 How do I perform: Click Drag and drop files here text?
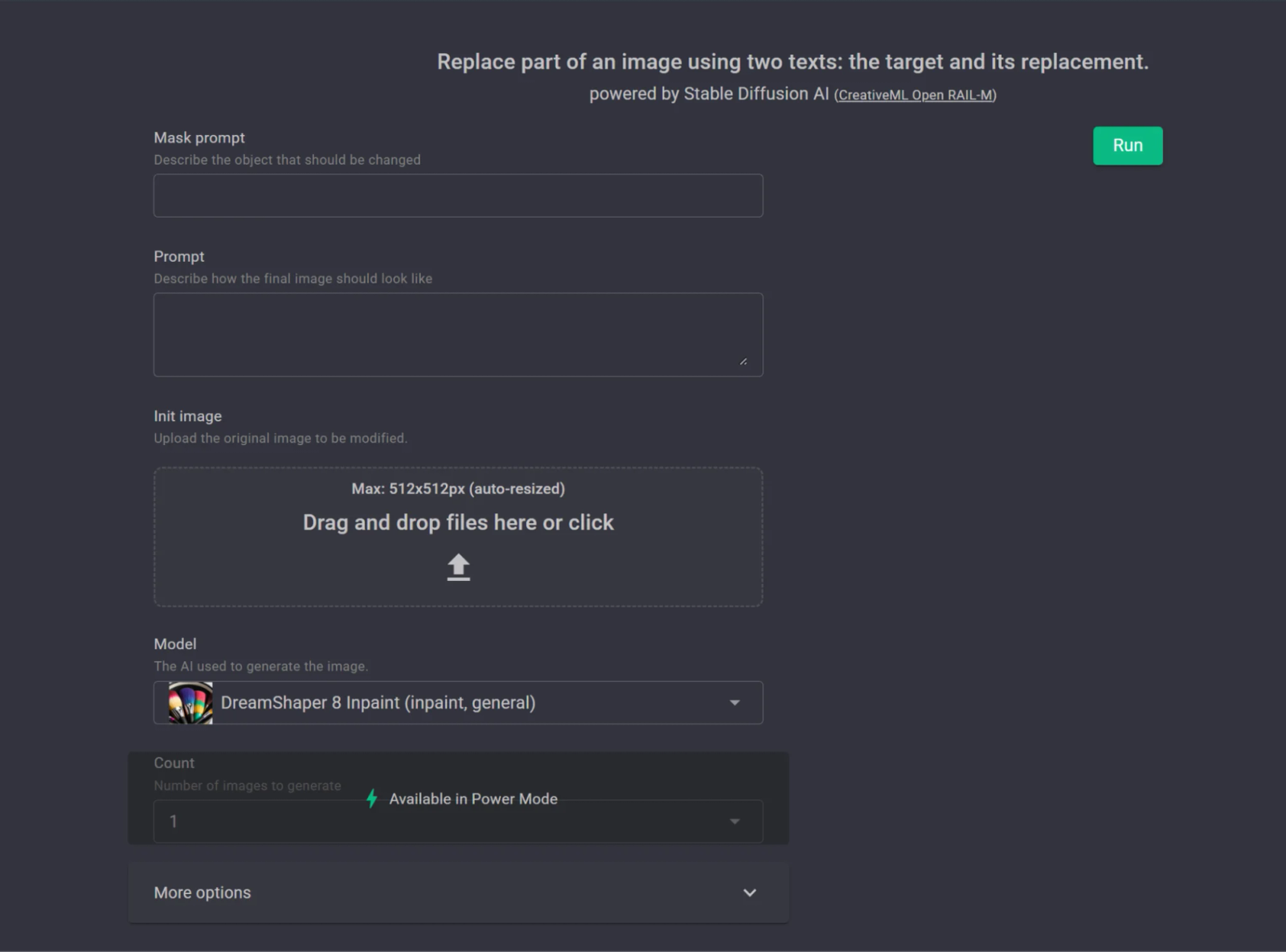(x=458, y=522)
